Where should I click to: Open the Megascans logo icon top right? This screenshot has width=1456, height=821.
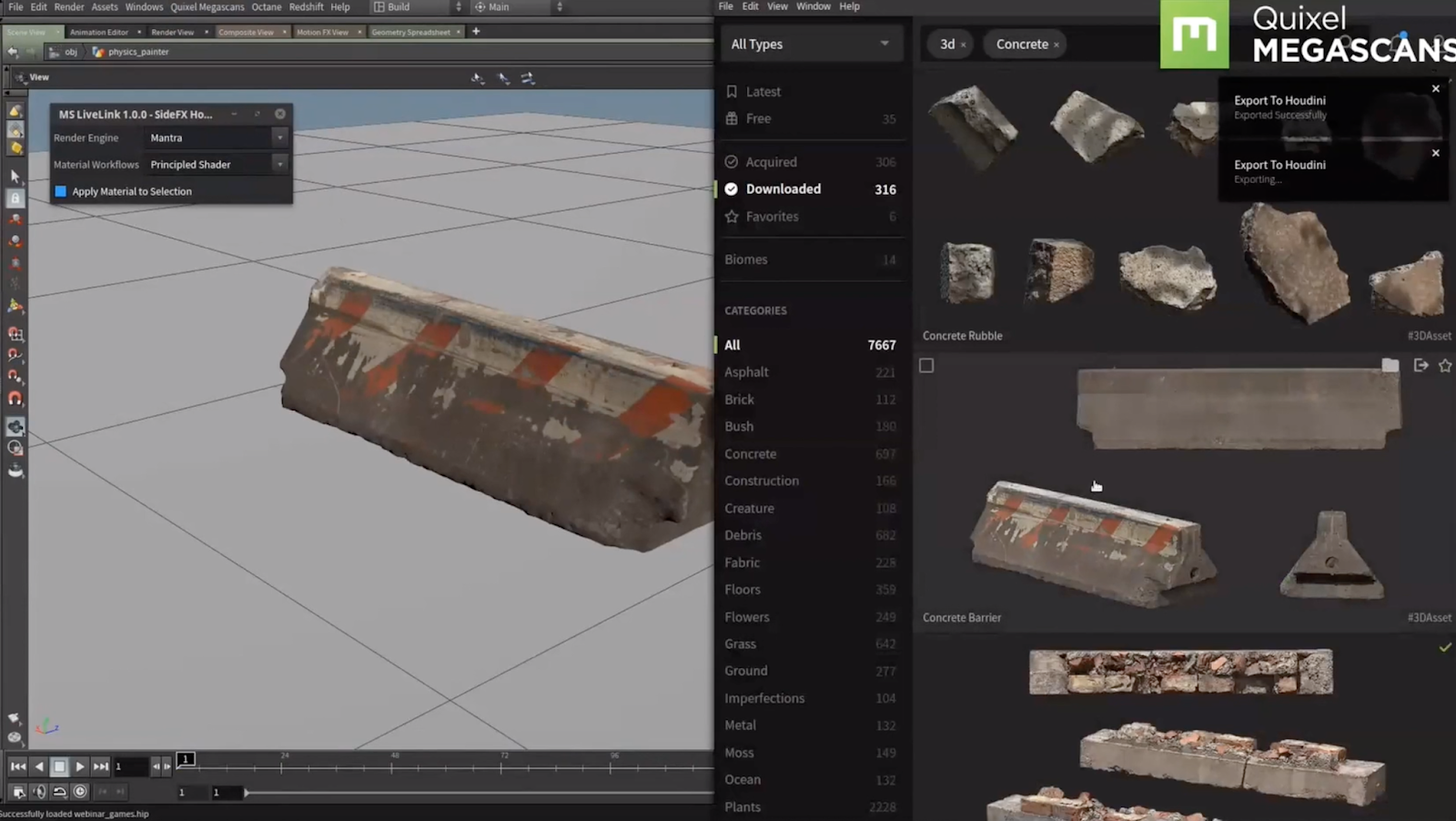tap(1196, 35)
